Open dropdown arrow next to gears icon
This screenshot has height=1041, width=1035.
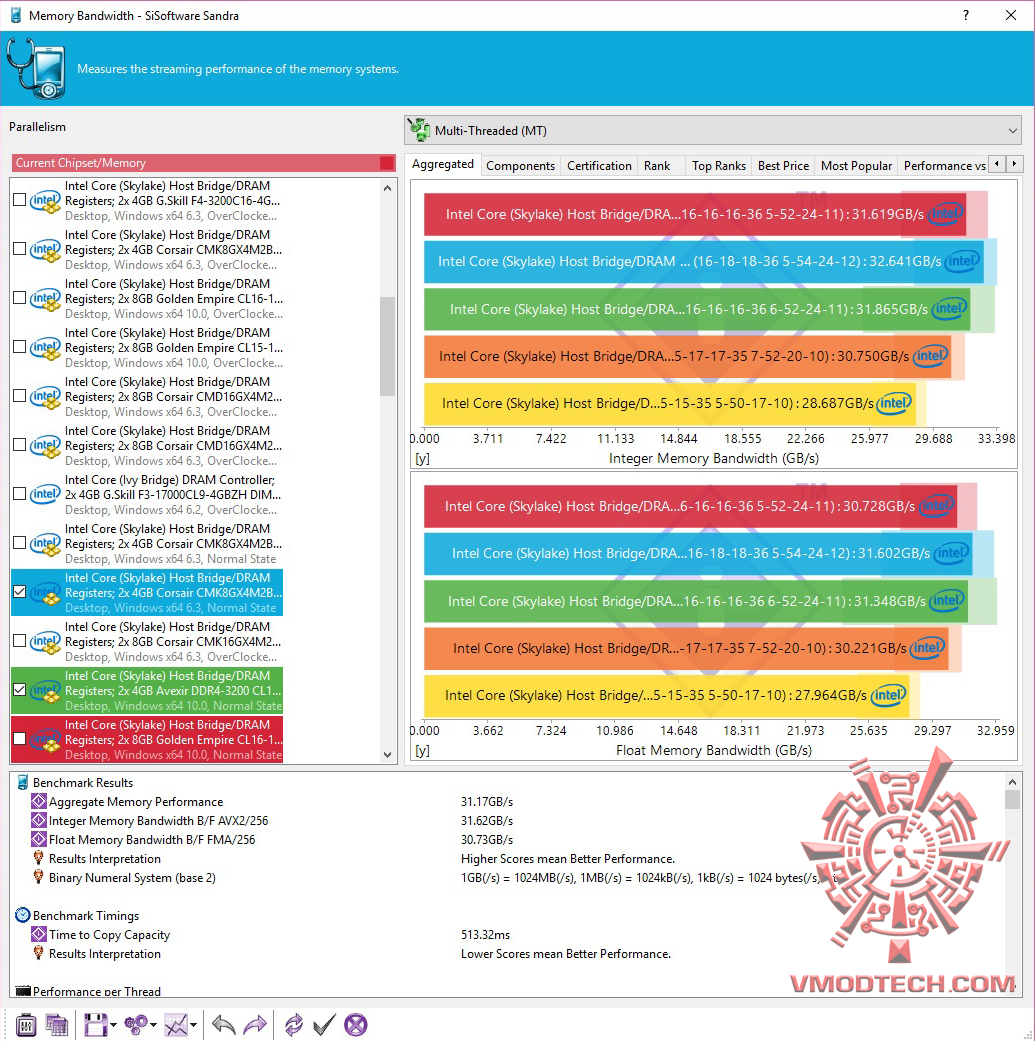tap(153, 1026)
